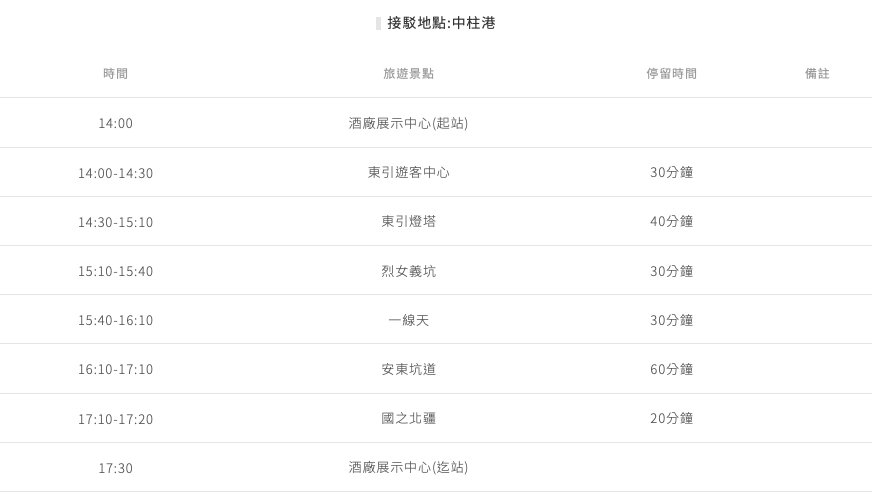Select the 14:30-15:10 time slot
Viewport: 872px width, 500px height.
pyautogui.click(x=115, y=222)
